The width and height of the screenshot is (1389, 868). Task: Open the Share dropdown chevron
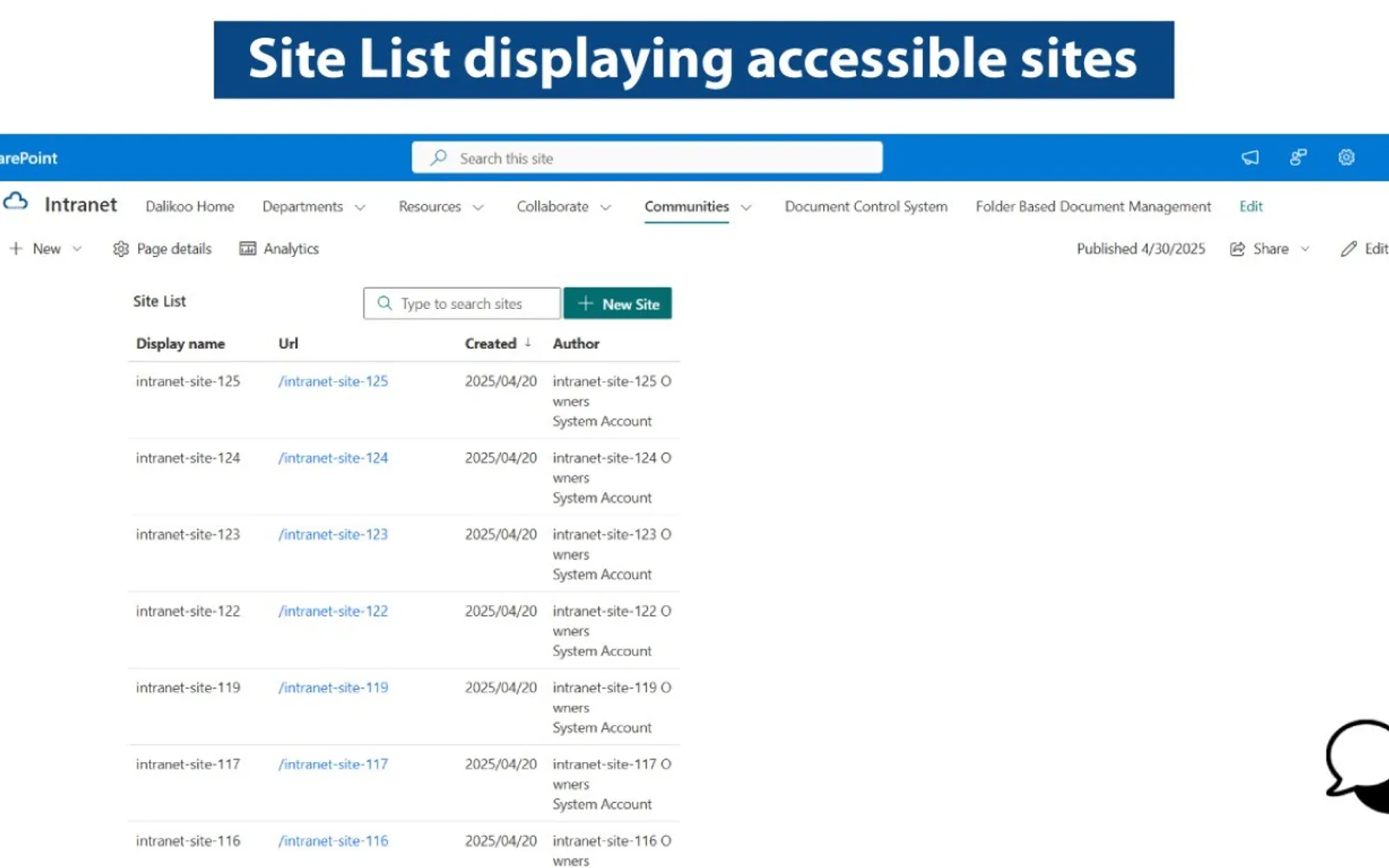coord(1305,249)
